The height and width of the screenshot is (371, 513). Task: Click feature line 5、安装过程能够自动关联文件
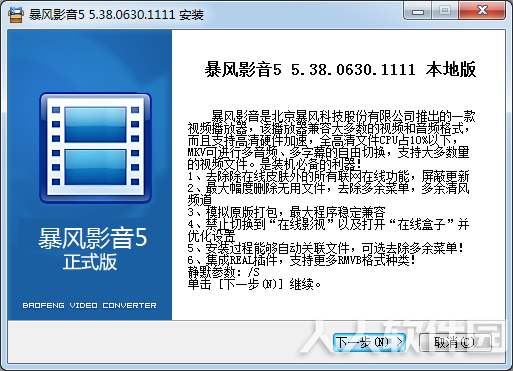point(326,248)
